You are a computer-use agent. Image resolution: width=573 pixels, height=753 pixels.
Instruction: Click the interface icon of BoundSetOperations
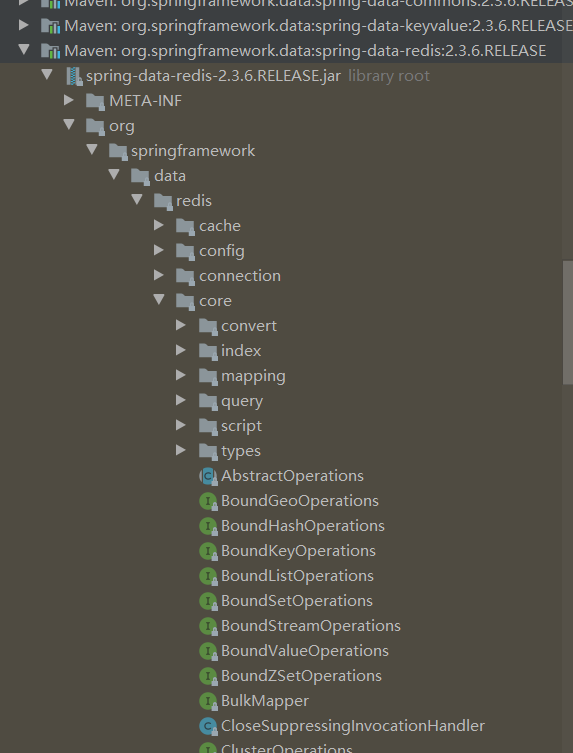coord(208,601)
